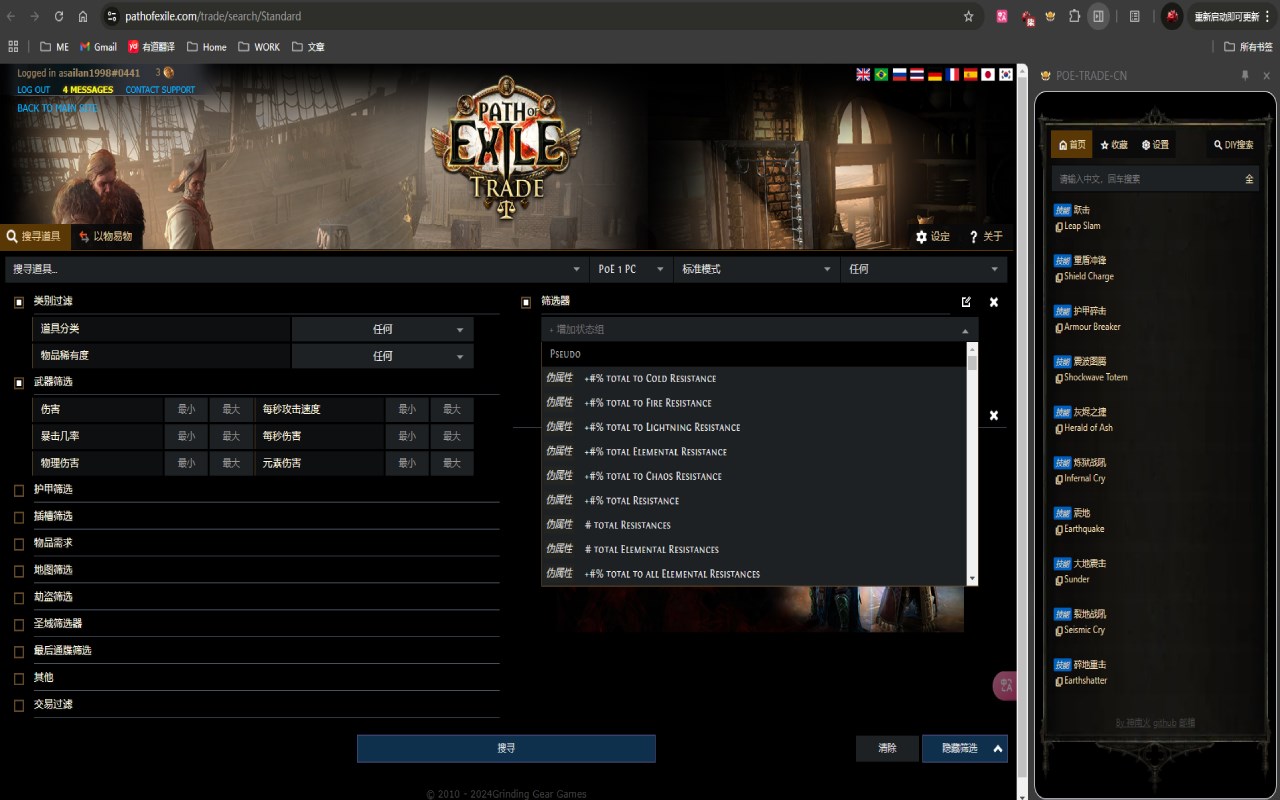The height and width of the screenshot is (800, 1280).
Task: Select the German flag language
Action: (x=934, y=74)
